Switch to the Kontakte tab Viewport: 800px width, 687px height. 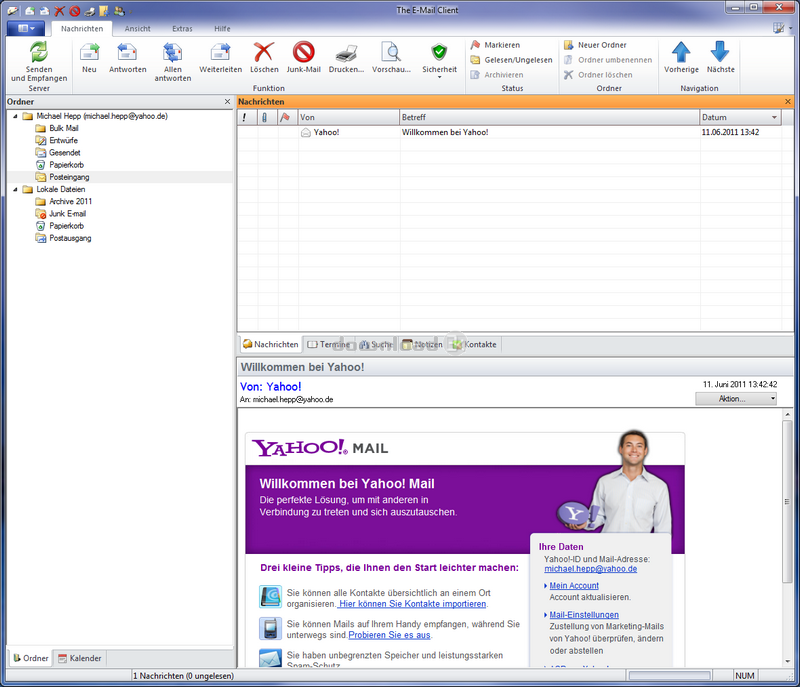click(474, 344)
